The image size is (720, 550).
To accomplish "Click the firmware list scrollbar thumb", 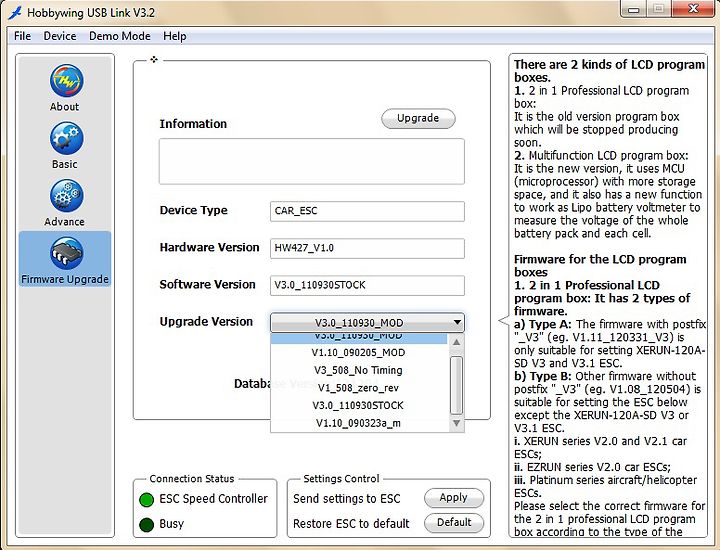I will click(x=456, y=385).
